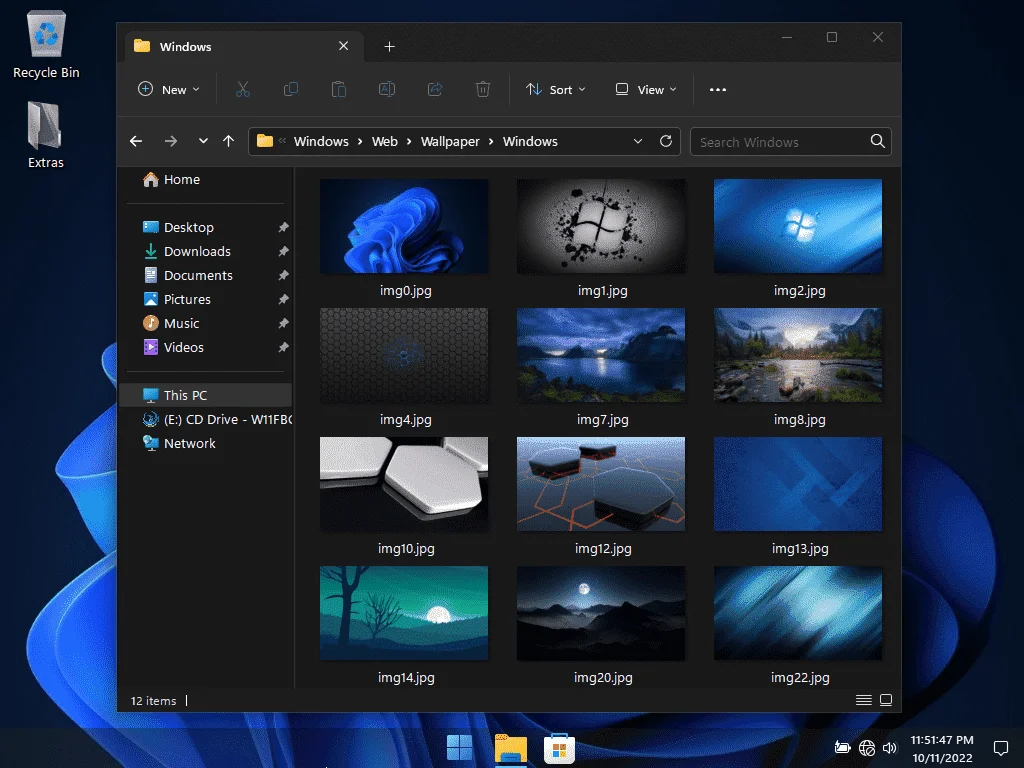Image resolution: width=1024 pixels, height=768 pixels.
Task: Launch Microsoft Store from taskbar
Action: 559,748
